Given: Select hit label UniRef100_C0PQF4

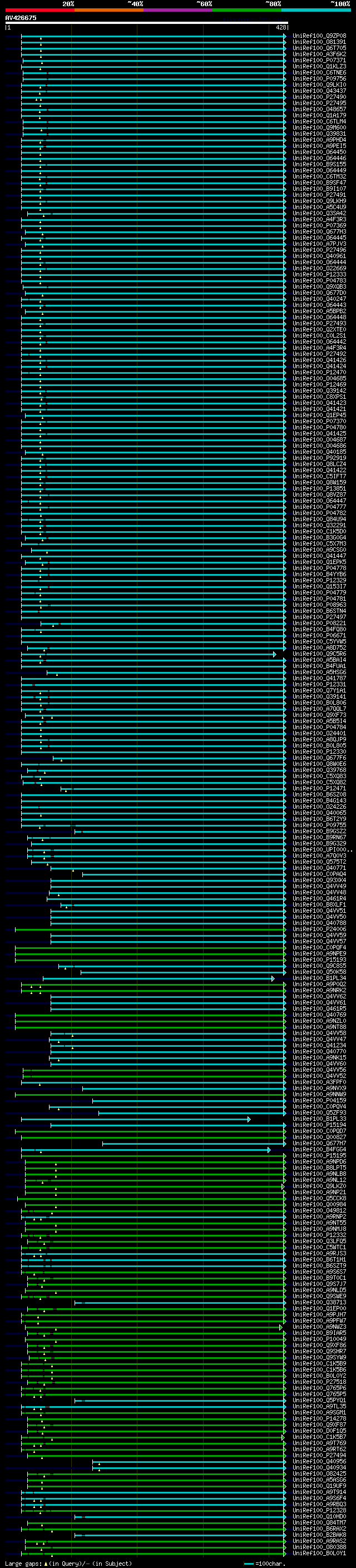Looking at the screenshot, I should (319, 947).
